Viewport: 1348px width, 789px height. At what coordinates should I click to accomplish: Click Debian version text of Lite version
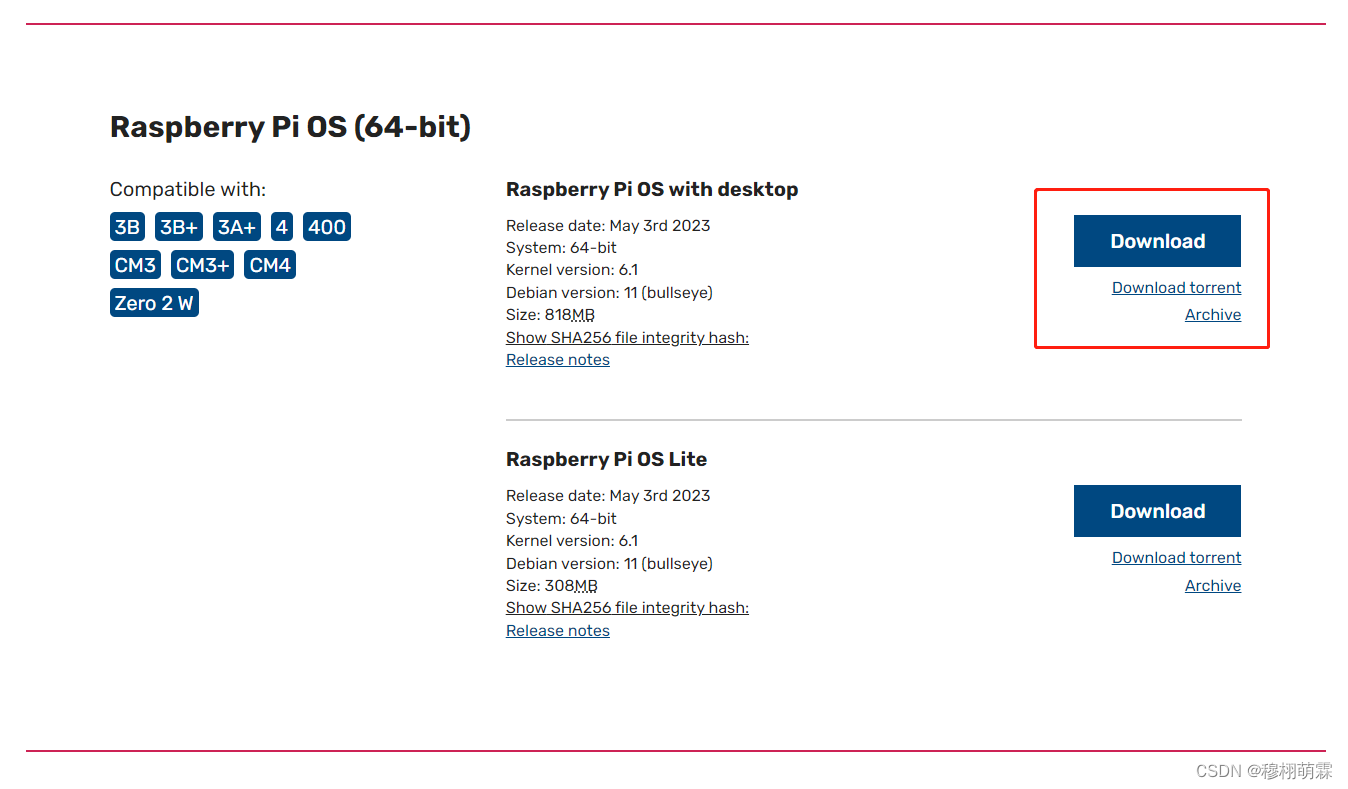609,563
